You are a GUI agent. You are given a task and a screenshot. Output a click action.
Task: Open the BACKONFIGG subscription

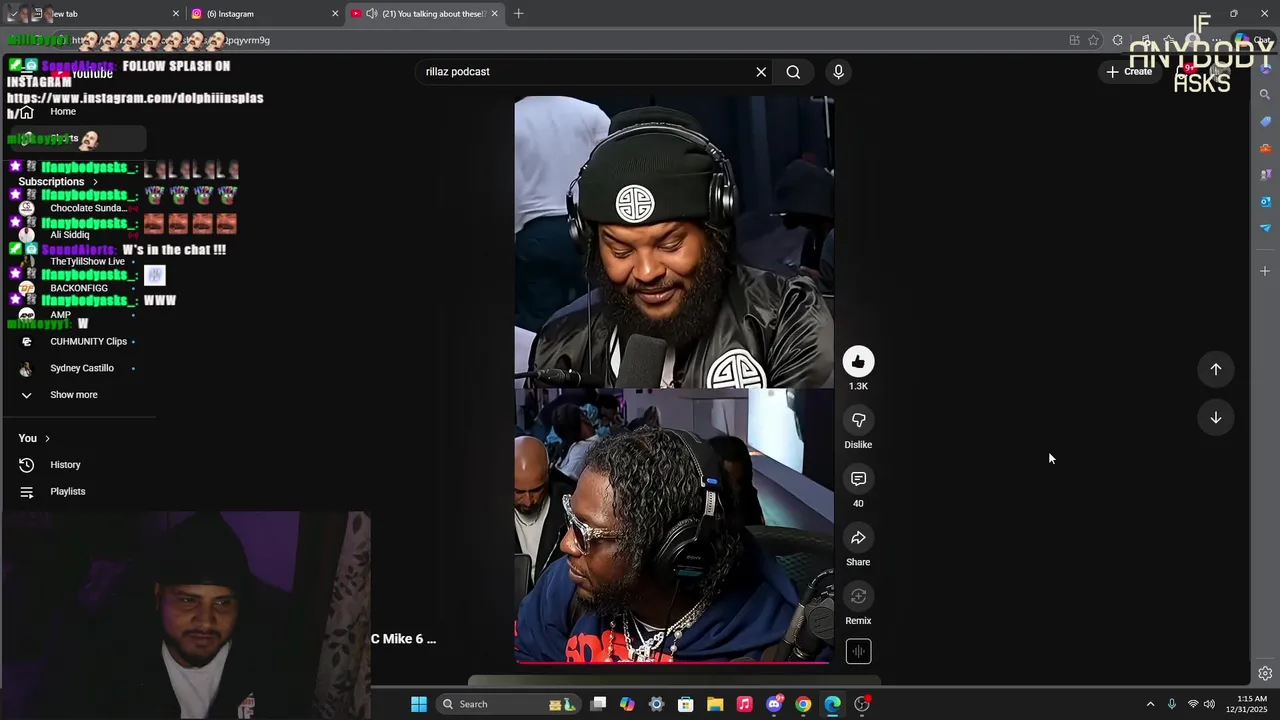[77, 288]
